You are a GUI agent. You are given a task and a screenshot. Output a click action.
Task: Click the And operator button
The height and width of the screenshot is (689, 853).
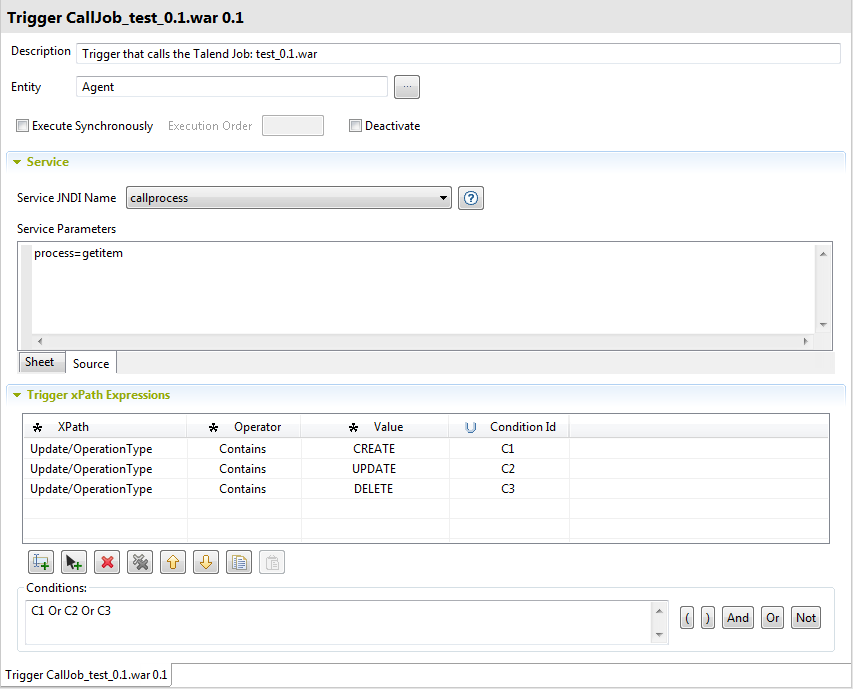tap(738, 618)
